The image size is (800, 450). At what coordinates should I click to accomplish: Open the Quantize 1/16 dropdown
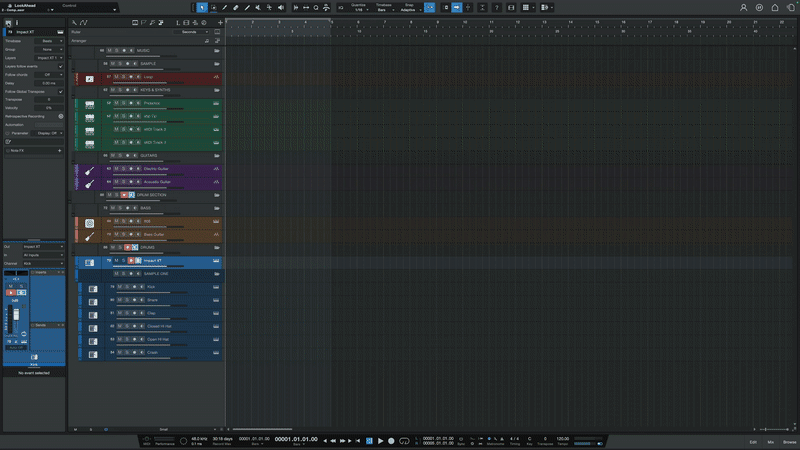pyautogui.click(x=359, y=10)
